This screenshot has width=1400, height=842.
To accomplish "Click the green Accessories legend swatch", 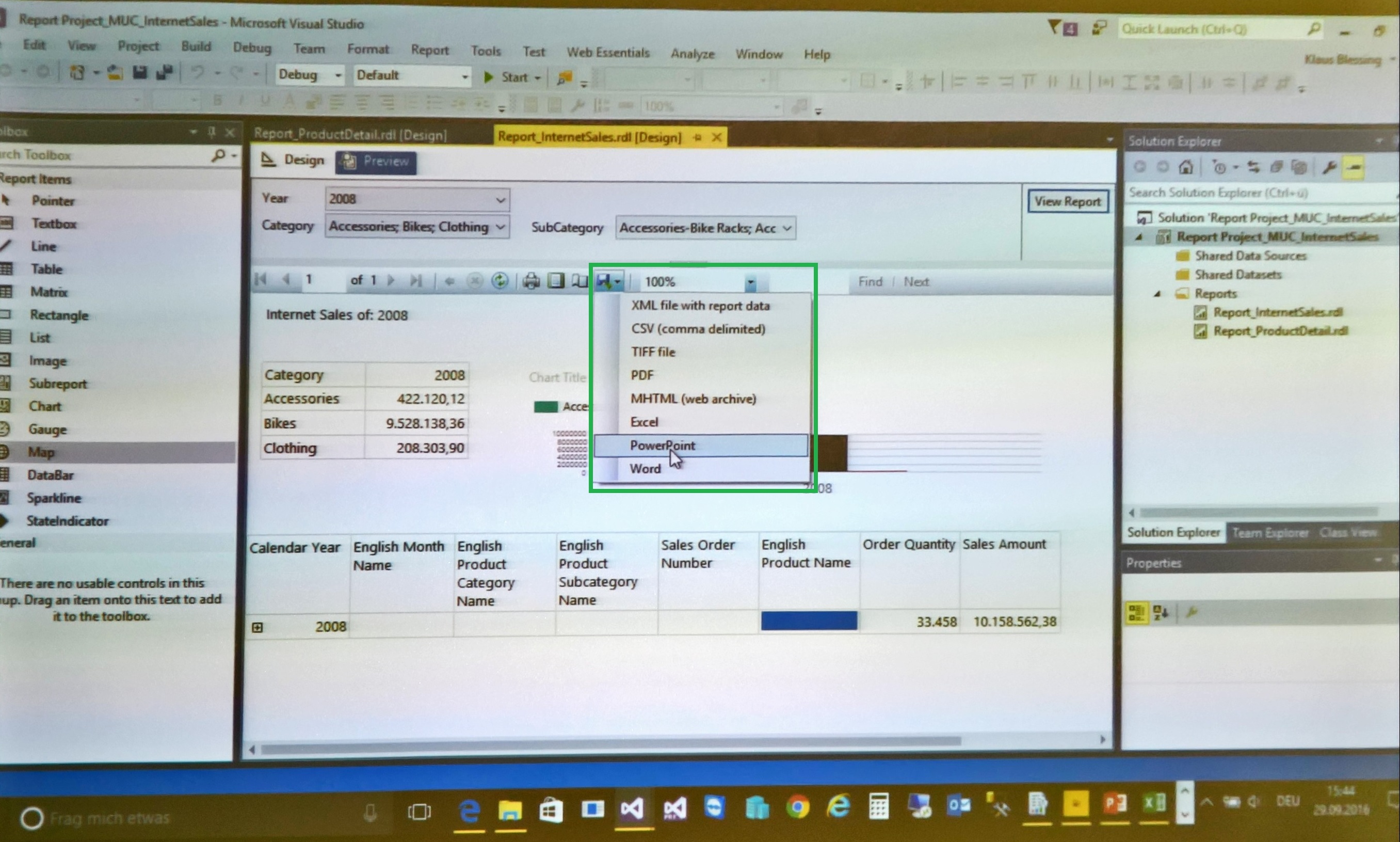I will (545, 406).
